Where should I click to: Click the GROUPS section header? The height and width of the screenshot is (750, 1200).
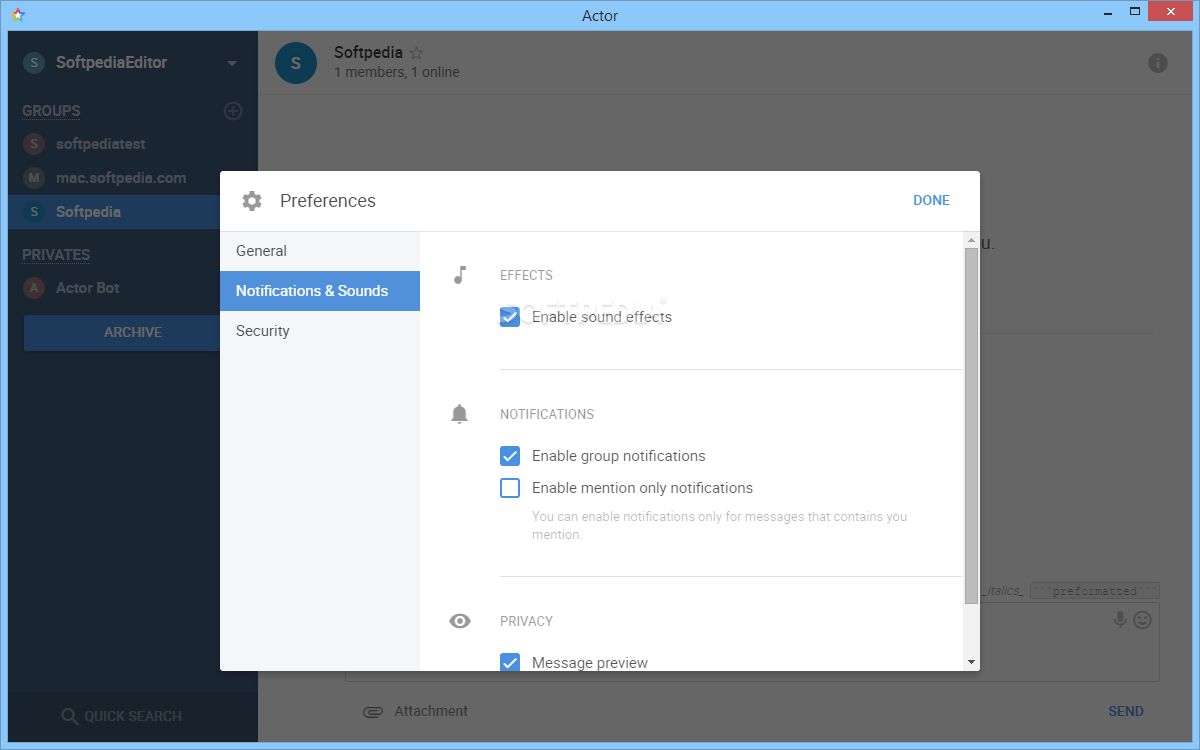point(51,111)
